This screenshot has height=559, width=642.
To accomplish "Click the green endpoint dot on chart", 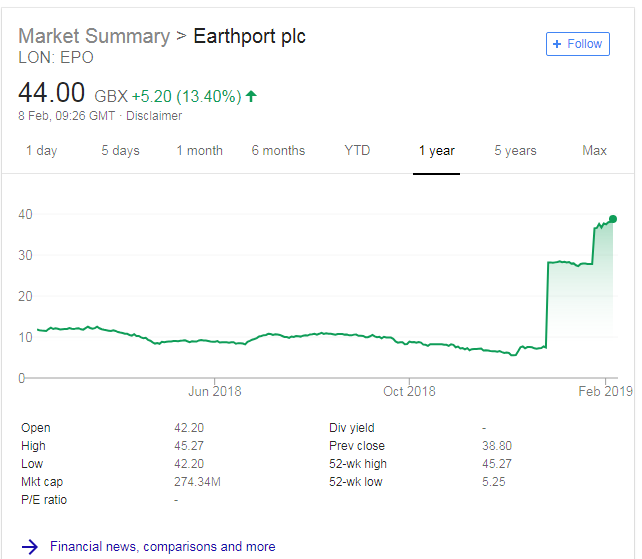I will coord(612,219).
